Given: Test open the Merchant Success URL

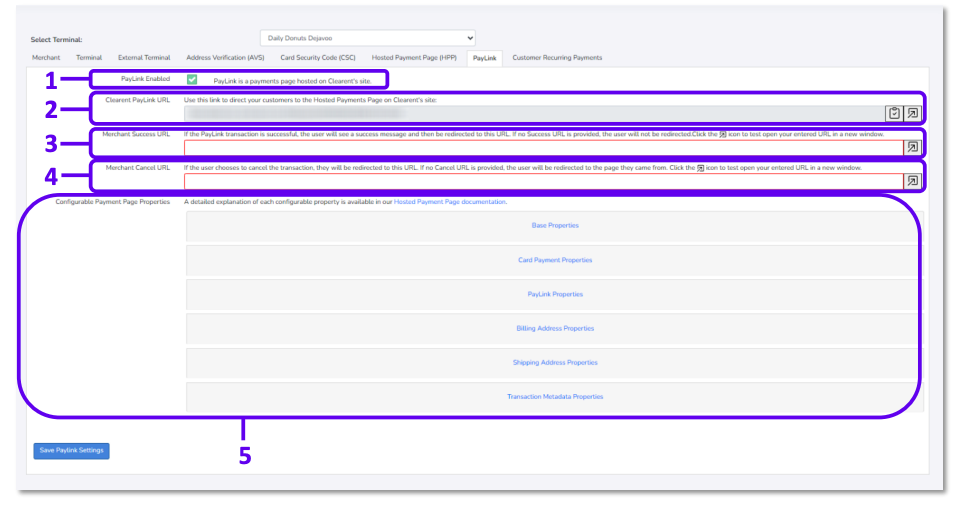Looking at the screenshot, I should 912,147.
